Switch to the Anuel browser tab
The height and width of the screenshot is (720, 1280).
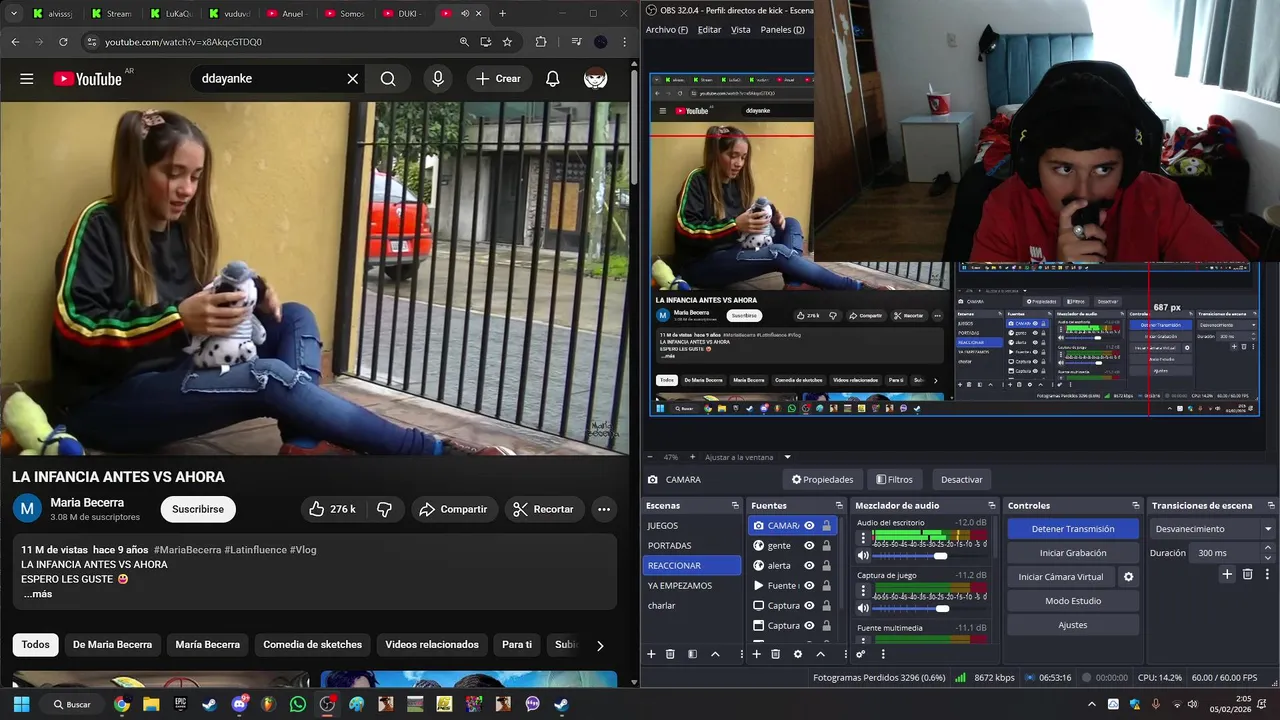point(285,14)
